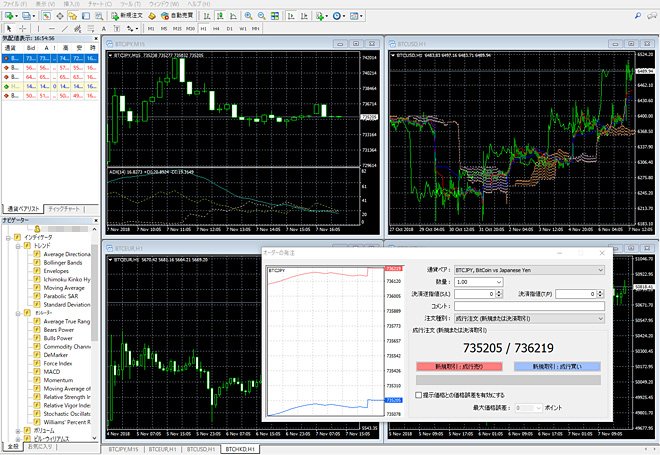This screenshot has width=660, height=455.
Task: Collapse the トレンド tree node
Action: pyautogui.click(x=18, y=246)
